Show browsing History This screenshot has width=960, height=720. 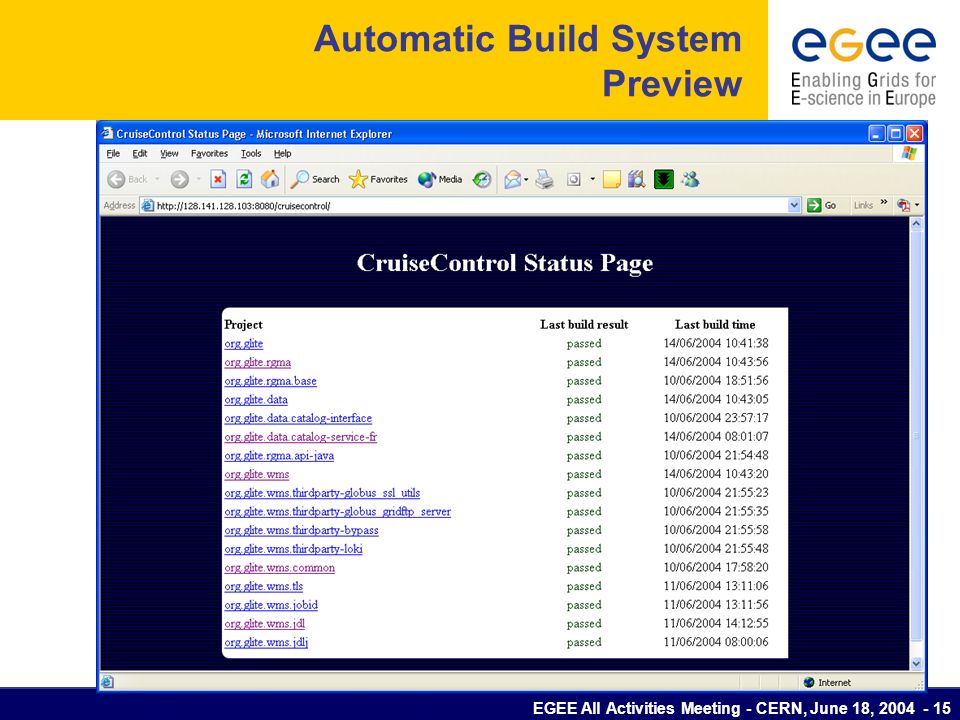(x=482, y=179)
